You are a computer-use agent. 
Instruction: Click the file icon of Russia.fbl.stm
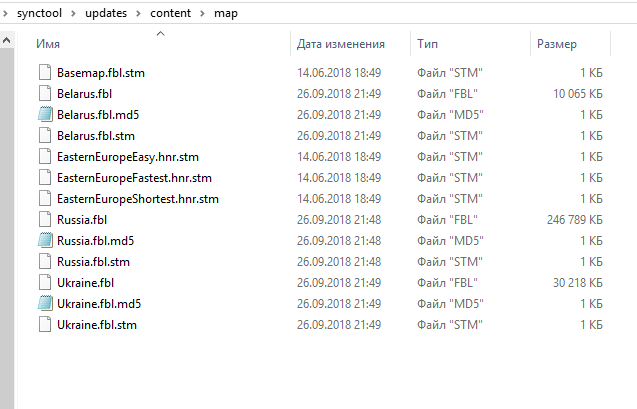(x=45, y=262)
